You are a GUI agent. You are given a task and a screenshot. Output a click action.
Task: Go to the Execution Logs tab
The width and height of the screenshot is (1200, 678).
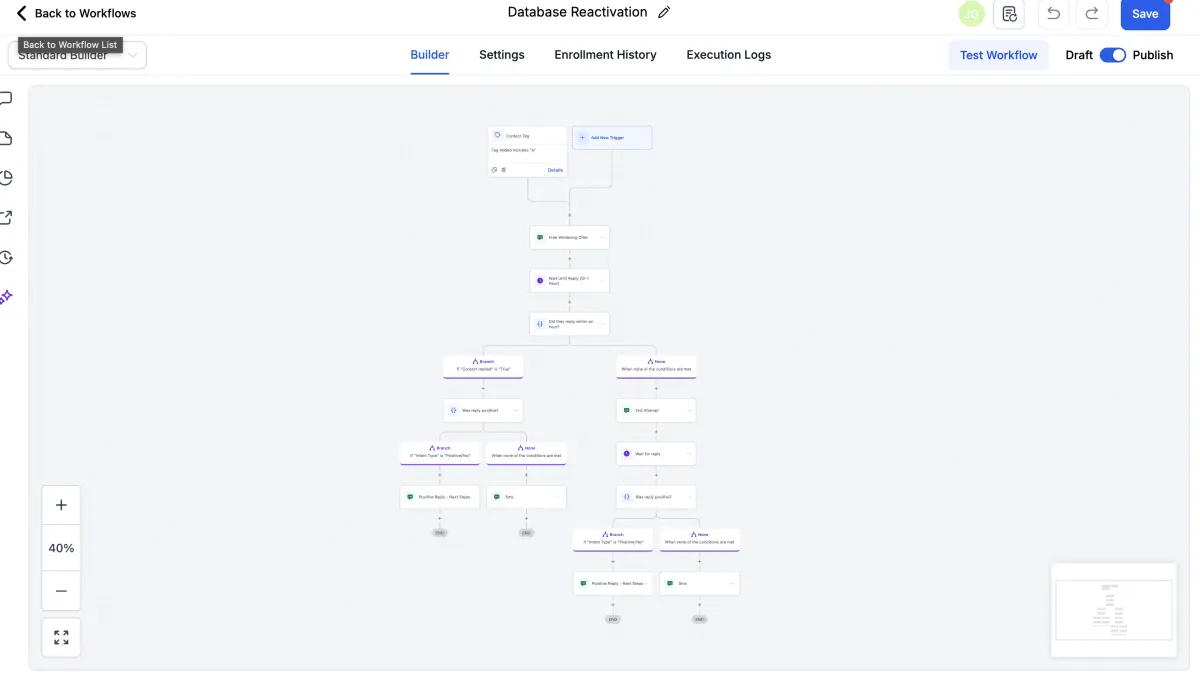point(728,55)
